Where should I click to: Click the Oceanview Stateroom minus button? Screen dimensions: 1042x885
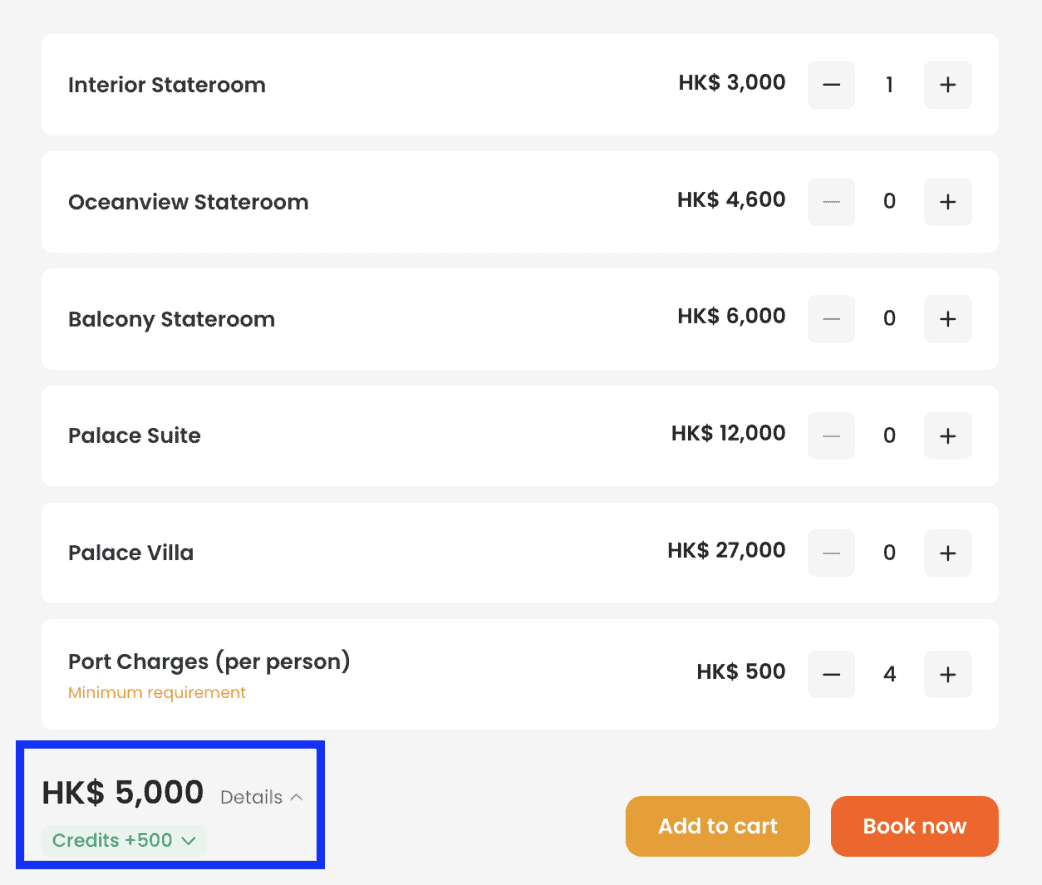point(831,202)
